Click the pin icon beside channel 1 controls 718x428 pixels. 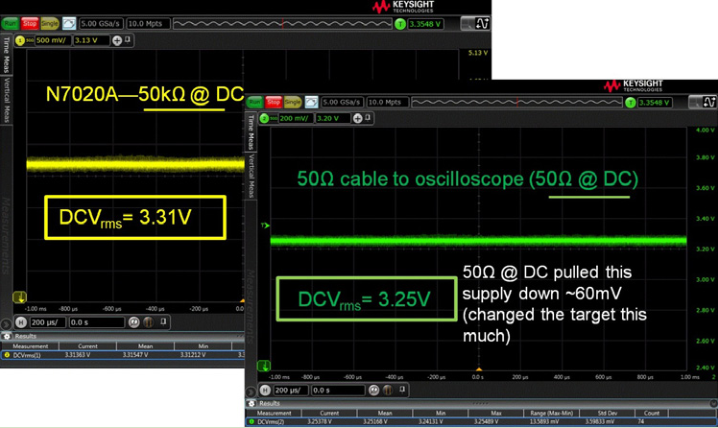[x=128, y=40]
